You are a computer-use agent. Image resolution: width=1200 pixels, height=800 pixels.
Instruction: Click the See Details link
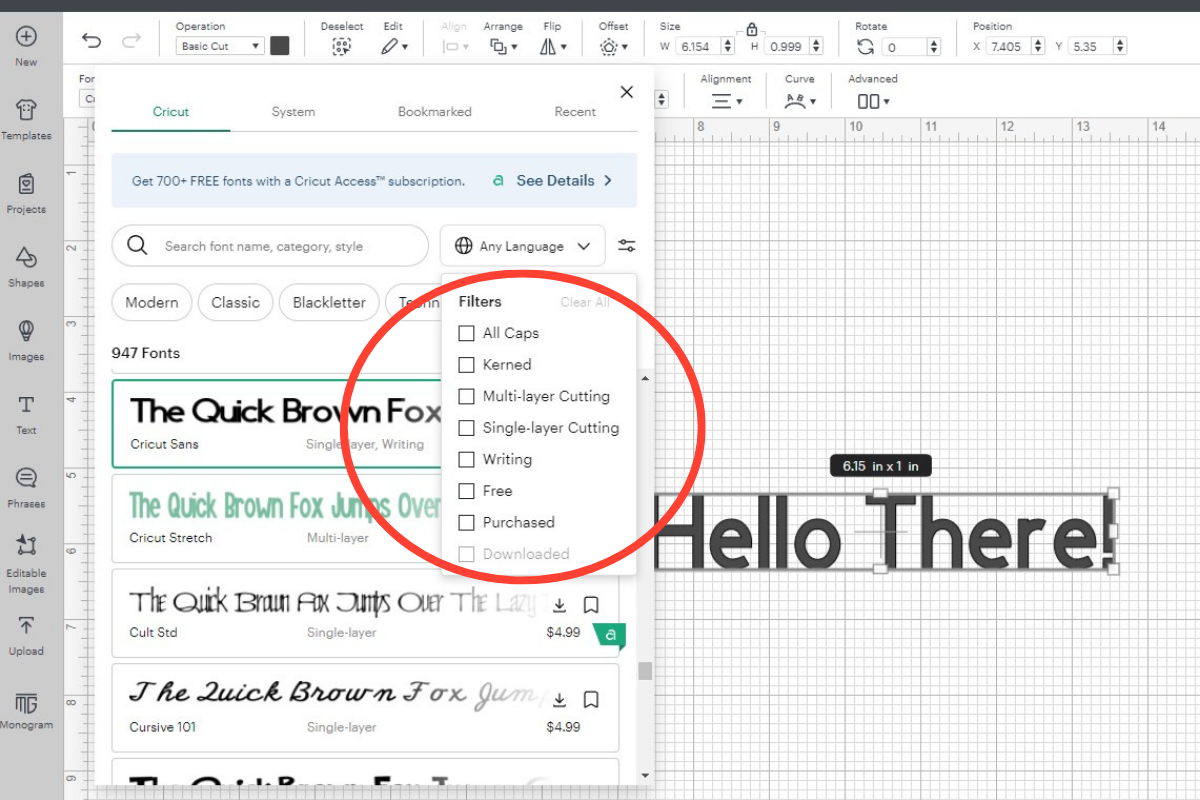pyautogui.click(x=564, y=181)
